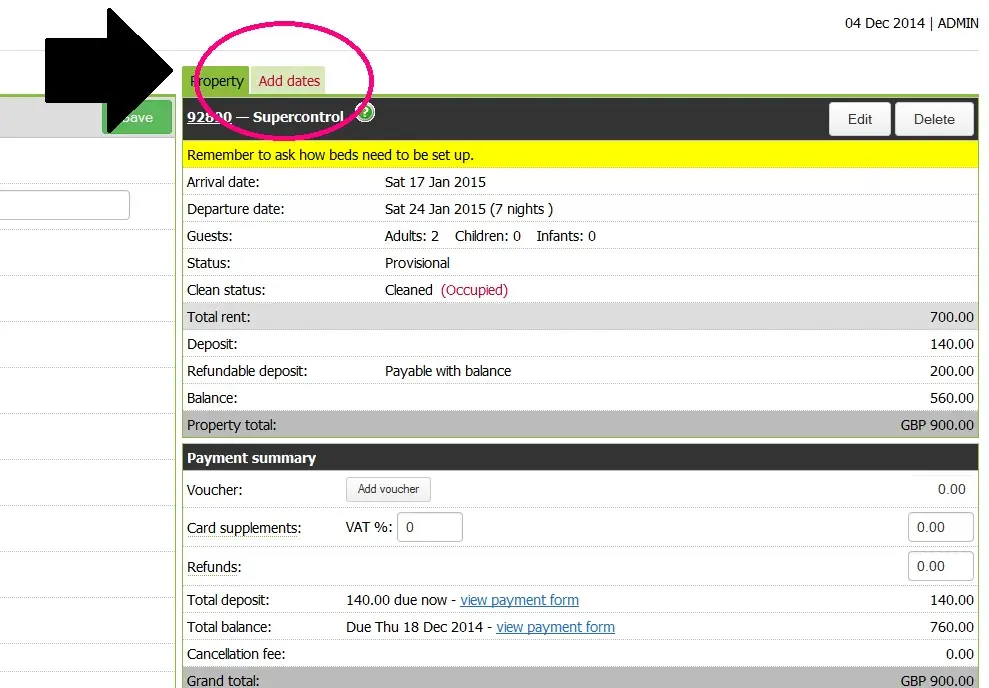Click the Card supplements amount field
Screen dimensions: 989x688
click(x=940, y=527)
